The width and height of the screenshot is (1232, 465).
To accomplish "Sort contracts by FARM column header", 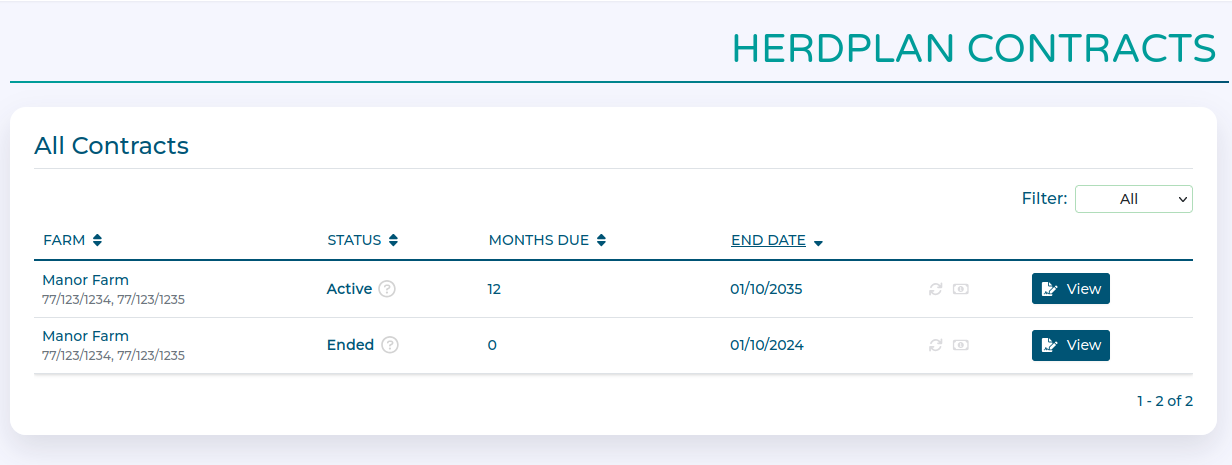I will [64, 240].
